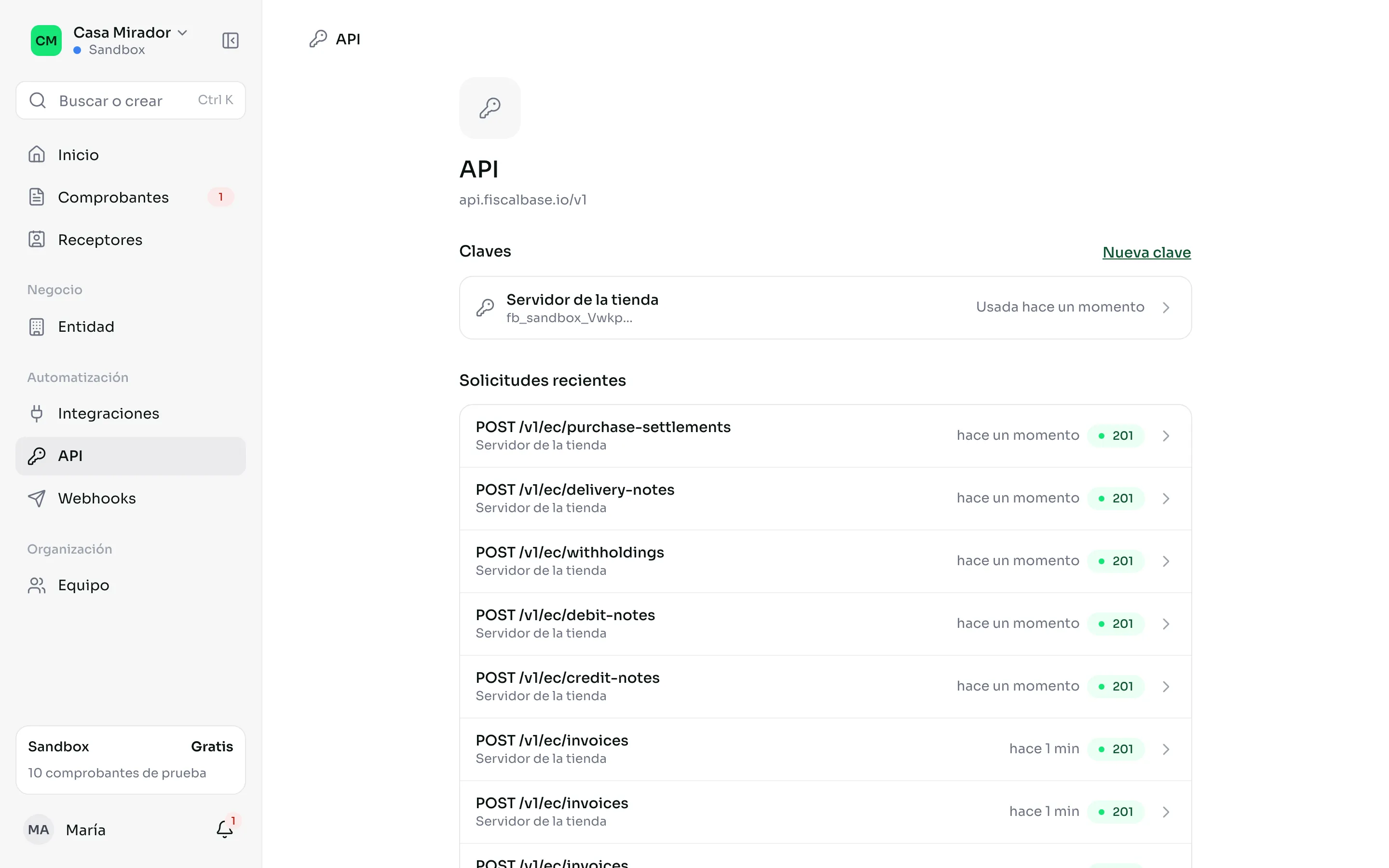Expand chevron on Servidor de la tienda key row
This screenshot has width=1389, height=868.
[1166, 308]
